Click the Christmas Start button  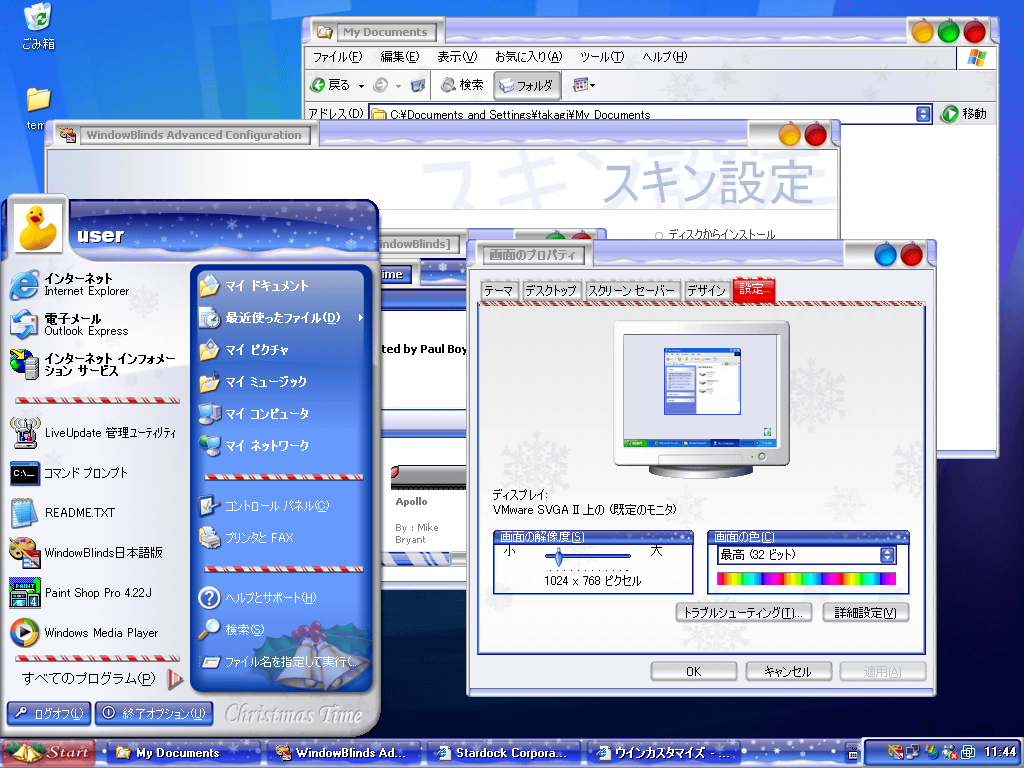coord(48,753)
